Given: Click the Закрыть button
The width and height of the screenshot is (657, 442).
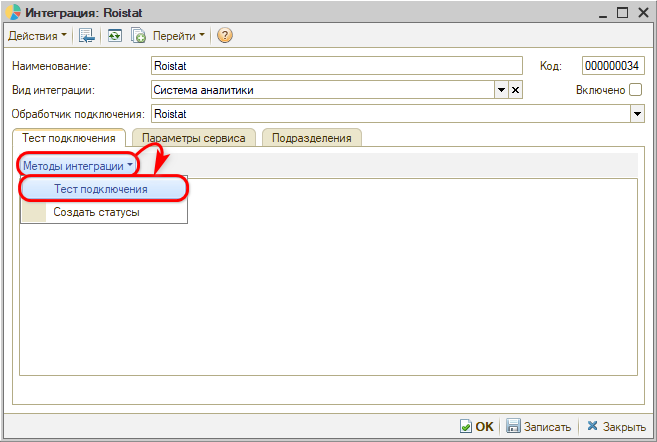Looking at the screenshot, I should 616,426.
